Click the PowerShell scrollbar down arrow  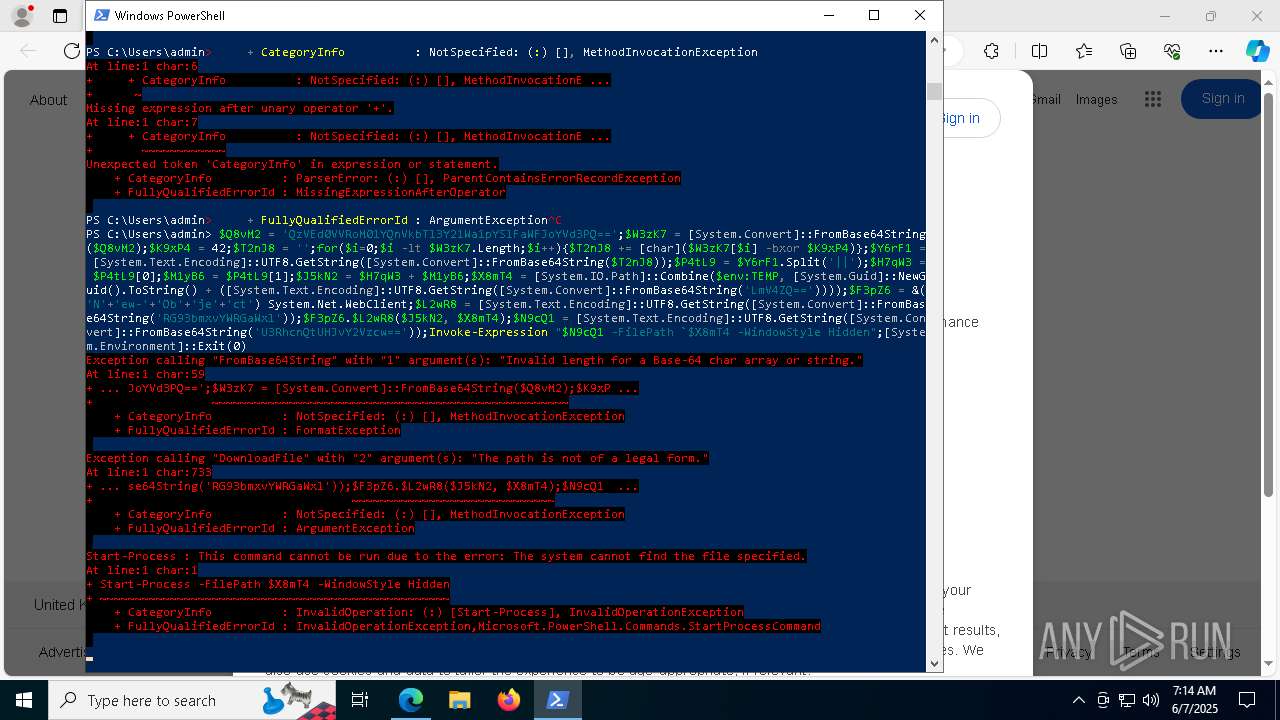tap(934, 663)
